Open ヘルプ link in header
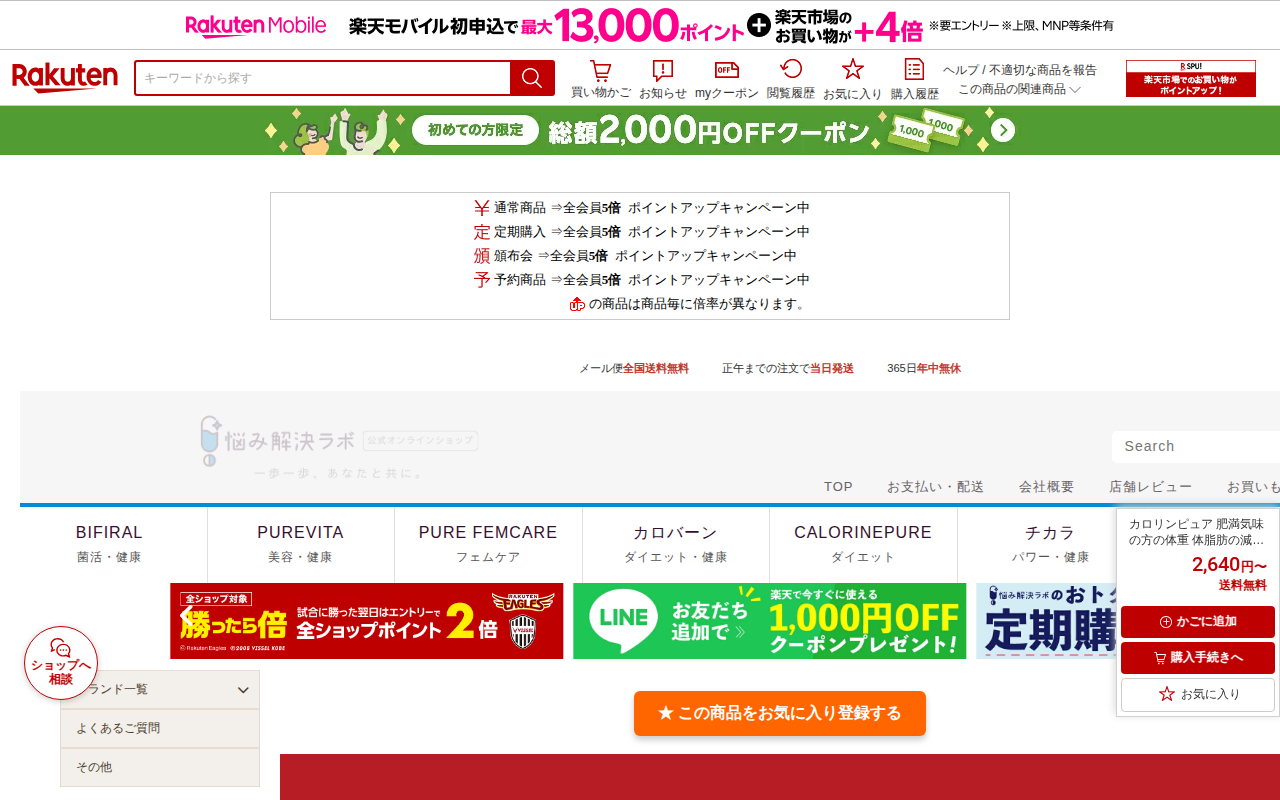 point(960,70)
